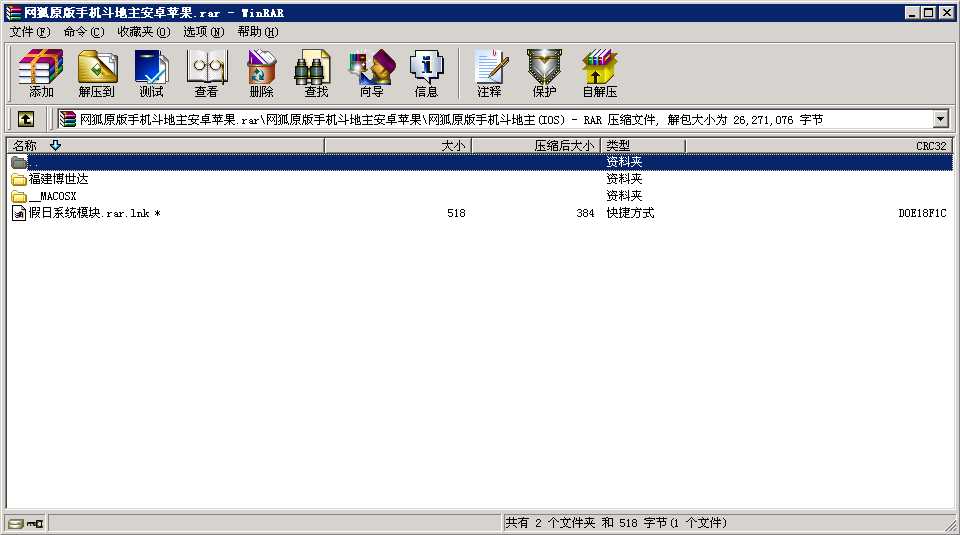Click the window resize grip corner
This screenshot has width=960, height=535.
coord(950,525)
